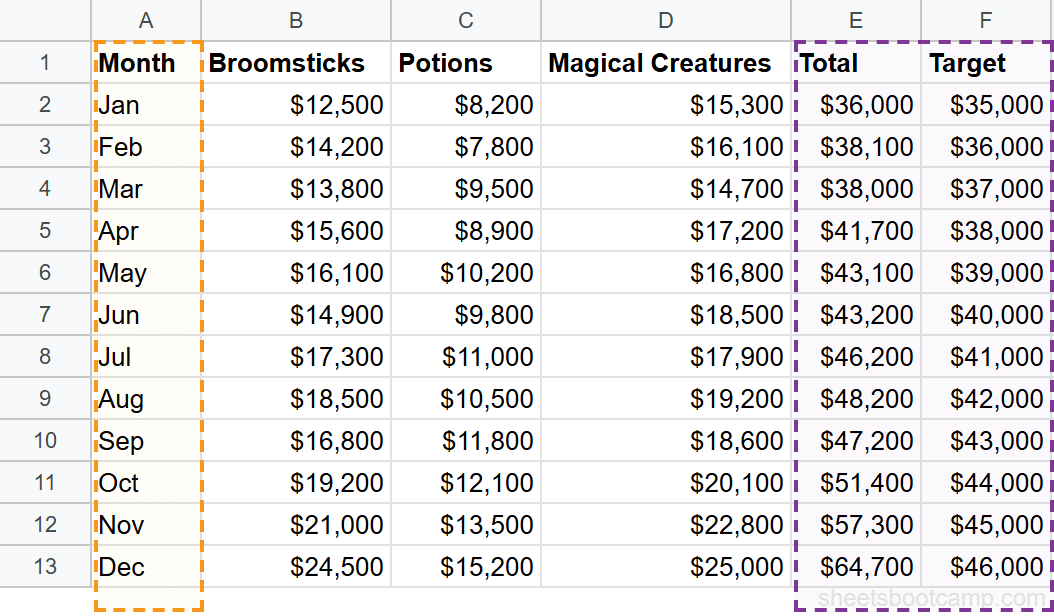
Task: Select row number 1
Action: [45, 62]
